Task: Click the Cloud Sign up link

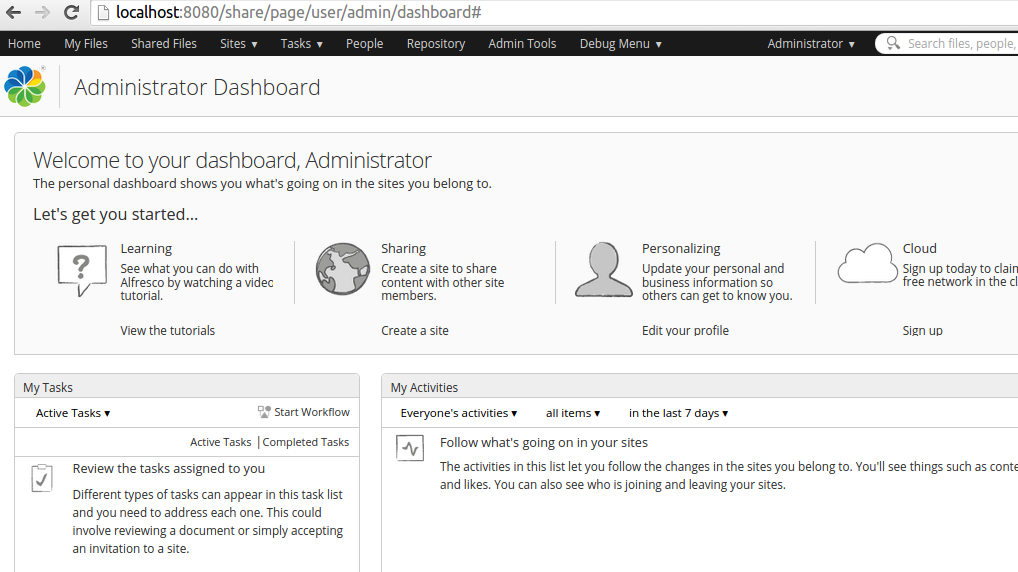Action: (x=923, y=330)
